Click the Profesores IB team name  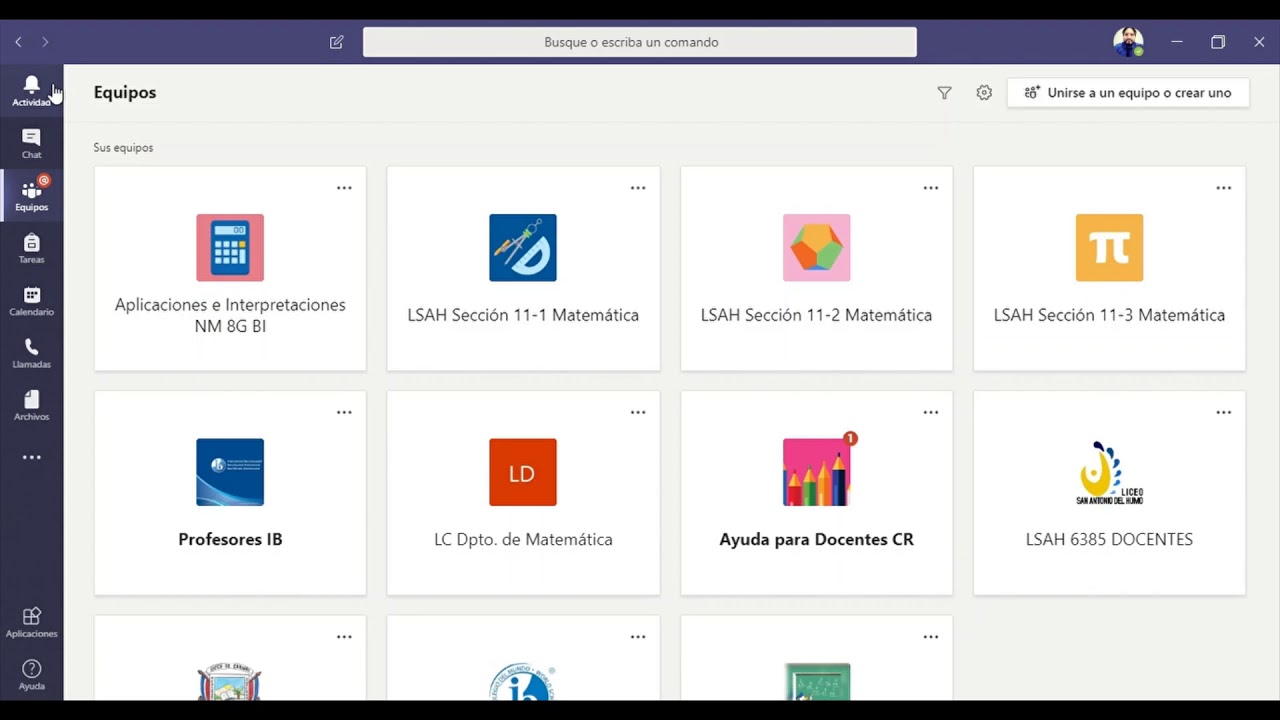(230, 539)
